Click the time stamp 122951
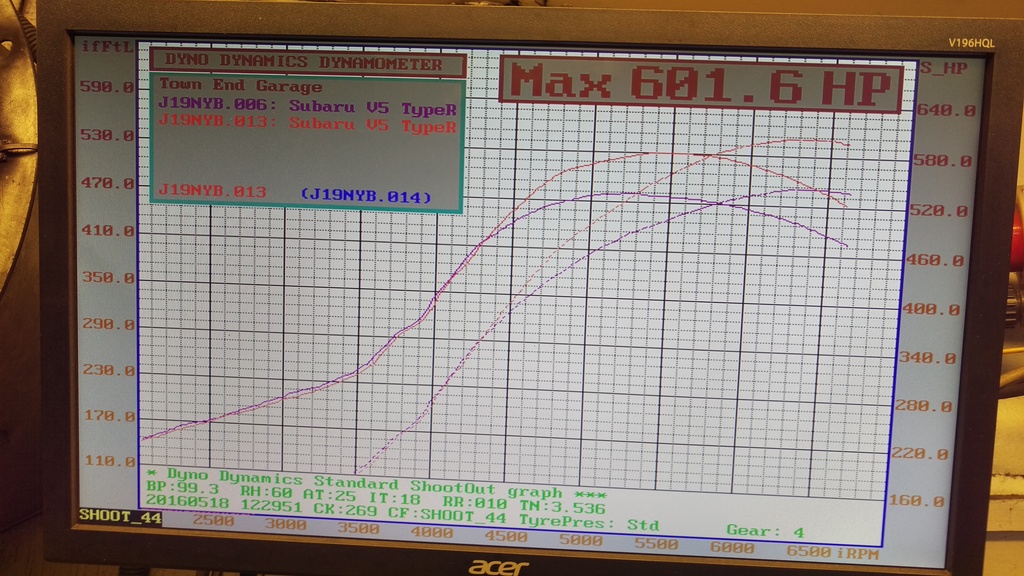Viewport: 1024px width, 576px height. click(271, 506)
